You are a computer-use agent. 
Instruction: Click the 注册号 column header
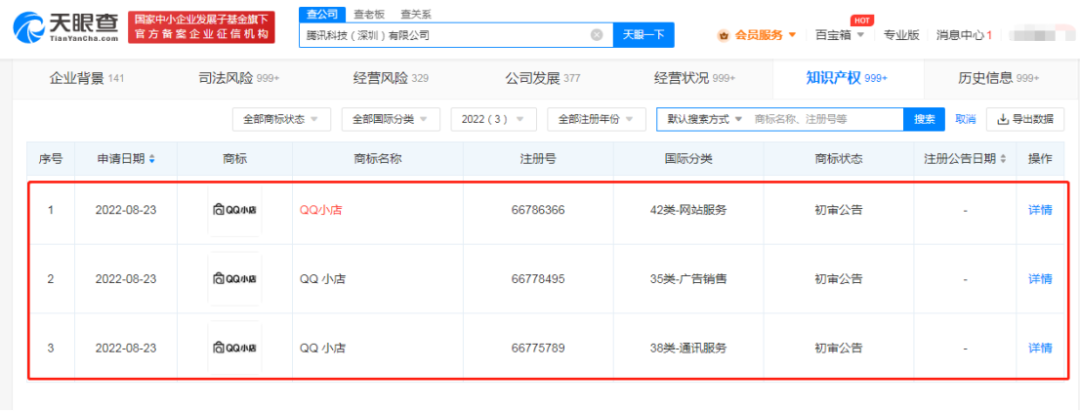[x=538, y=159]
